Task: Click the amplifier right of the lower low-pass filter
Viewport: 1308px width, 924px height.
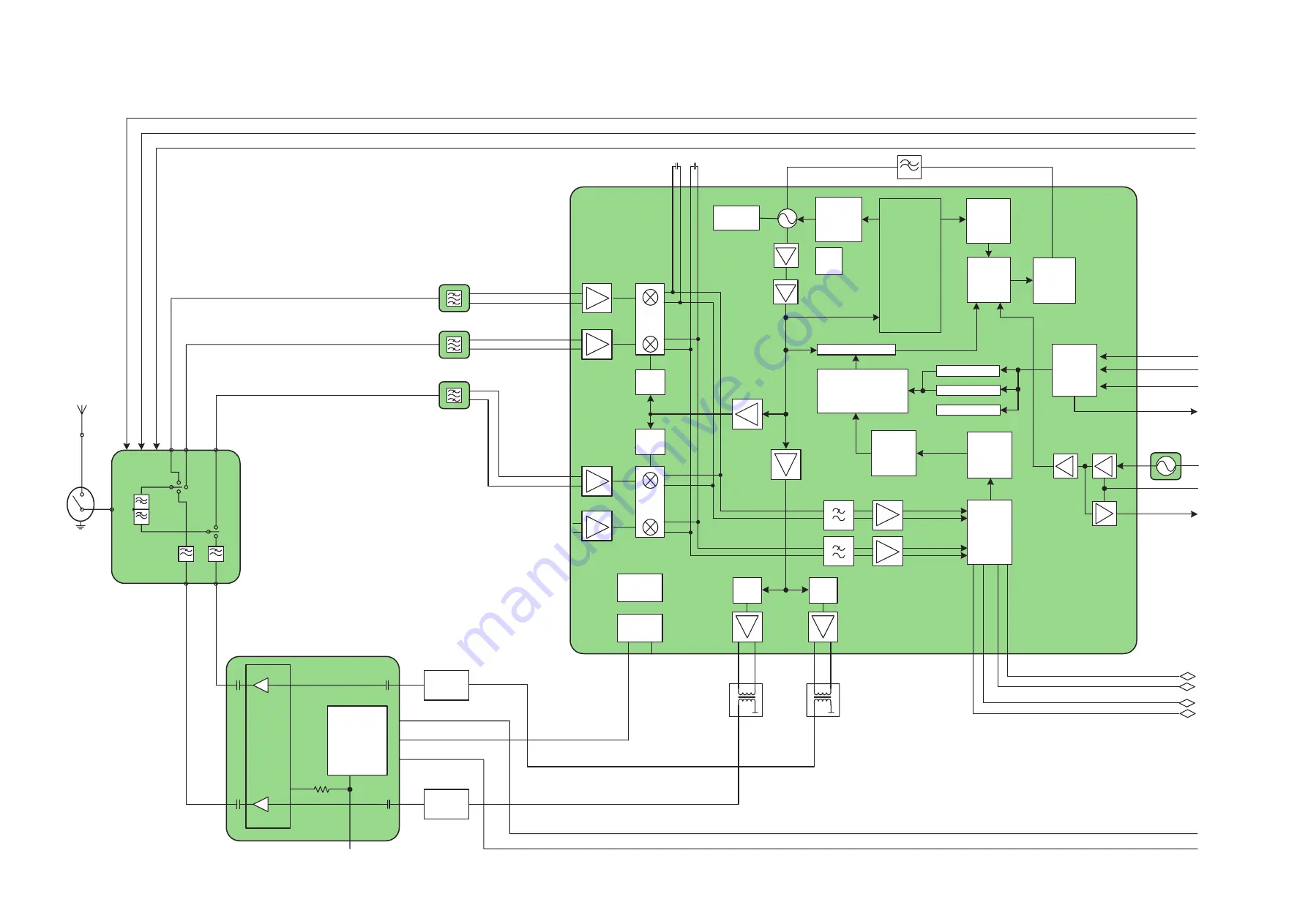Action: pos(888,552)
